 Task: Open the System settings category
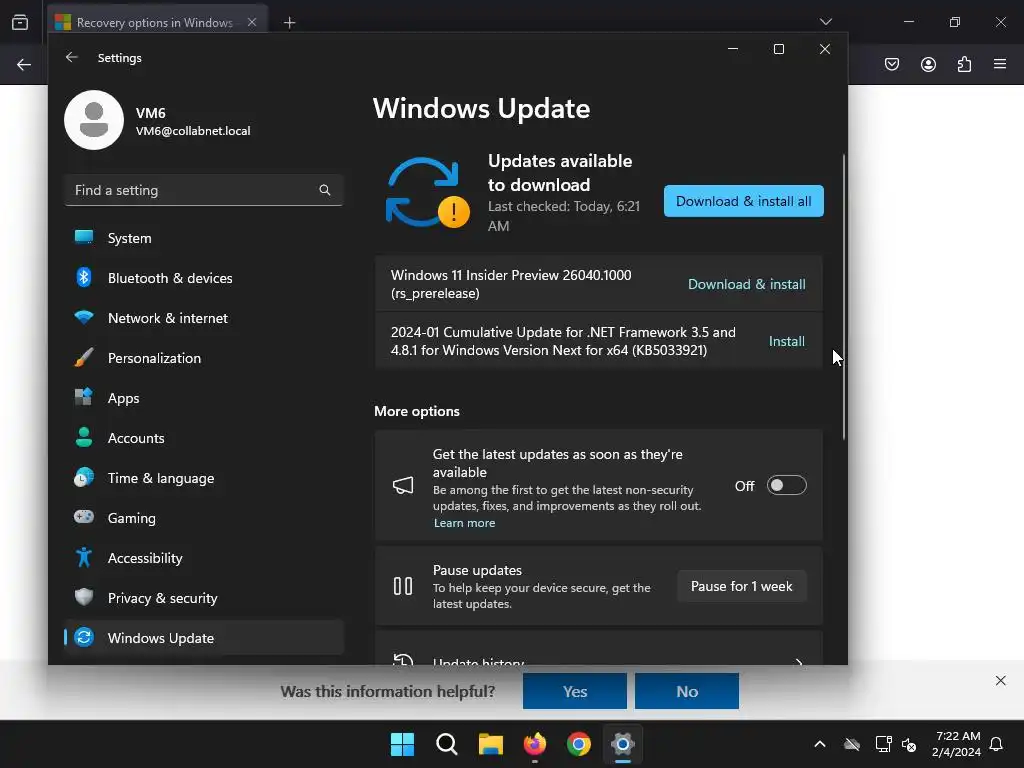point(204,238)
